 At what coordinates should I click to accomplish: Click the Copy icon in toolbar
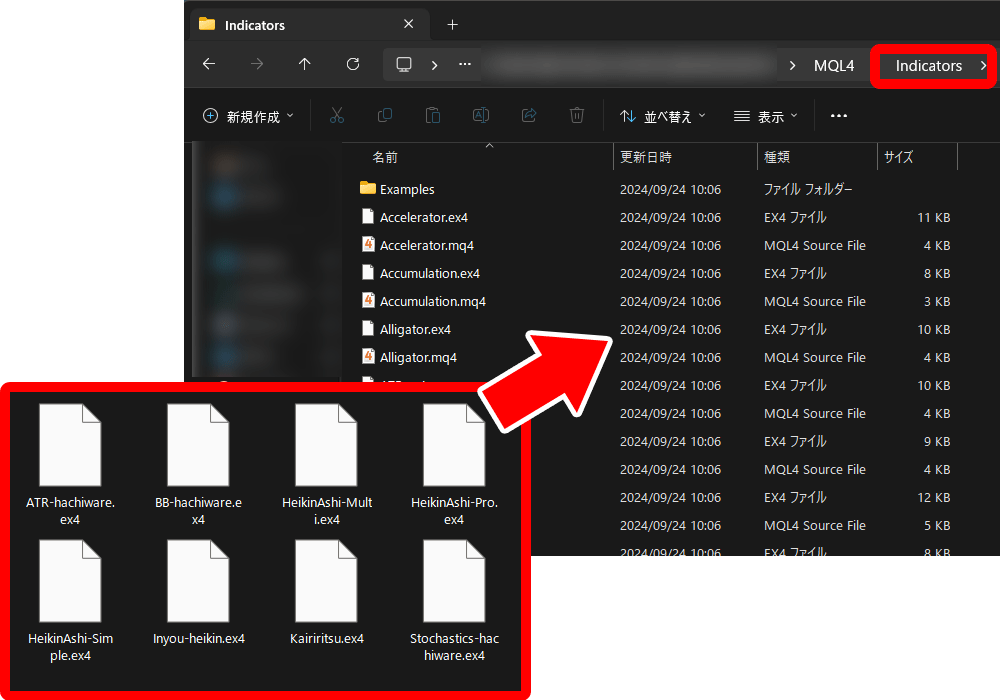coord(385,116)
